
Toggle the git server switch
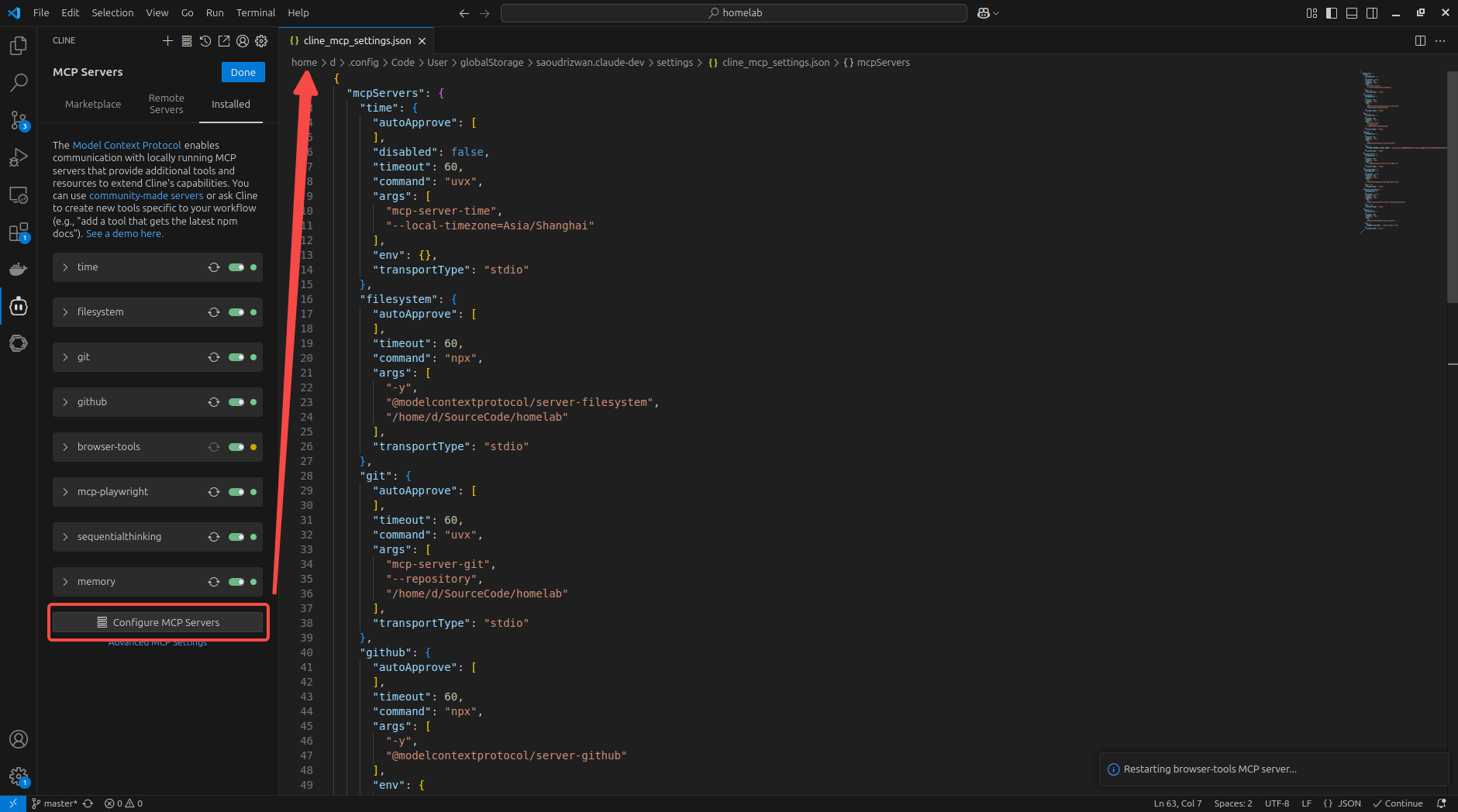[x=236, y=357]
